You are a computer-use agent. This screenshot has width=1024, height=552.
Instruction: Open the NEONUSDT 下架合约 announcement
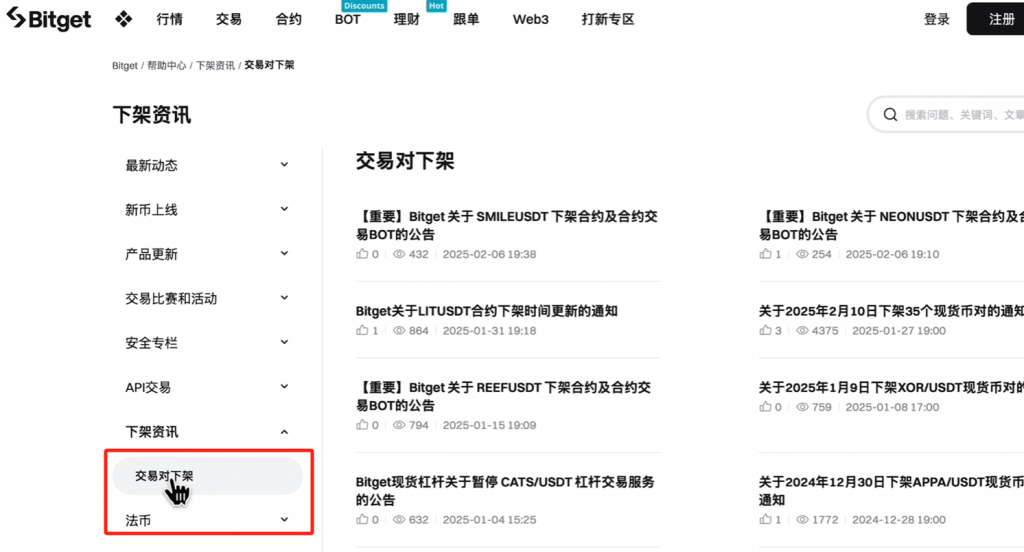pos(891,225)
